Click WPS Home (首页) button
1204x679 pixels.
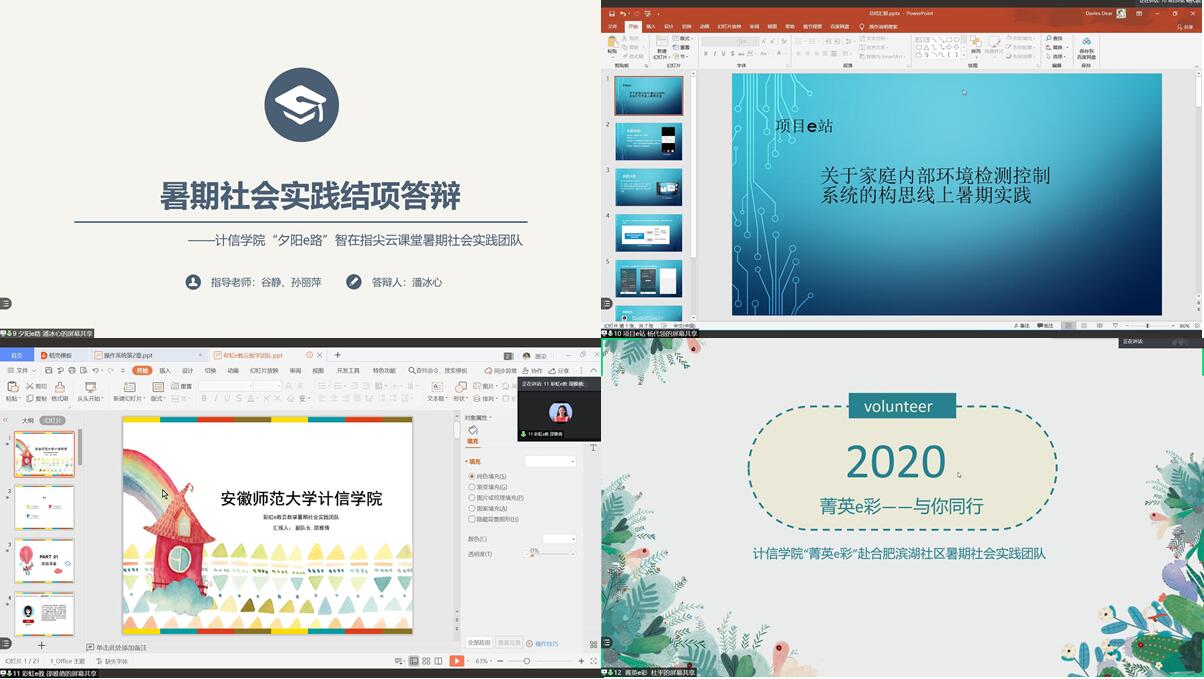pos(17,355)
